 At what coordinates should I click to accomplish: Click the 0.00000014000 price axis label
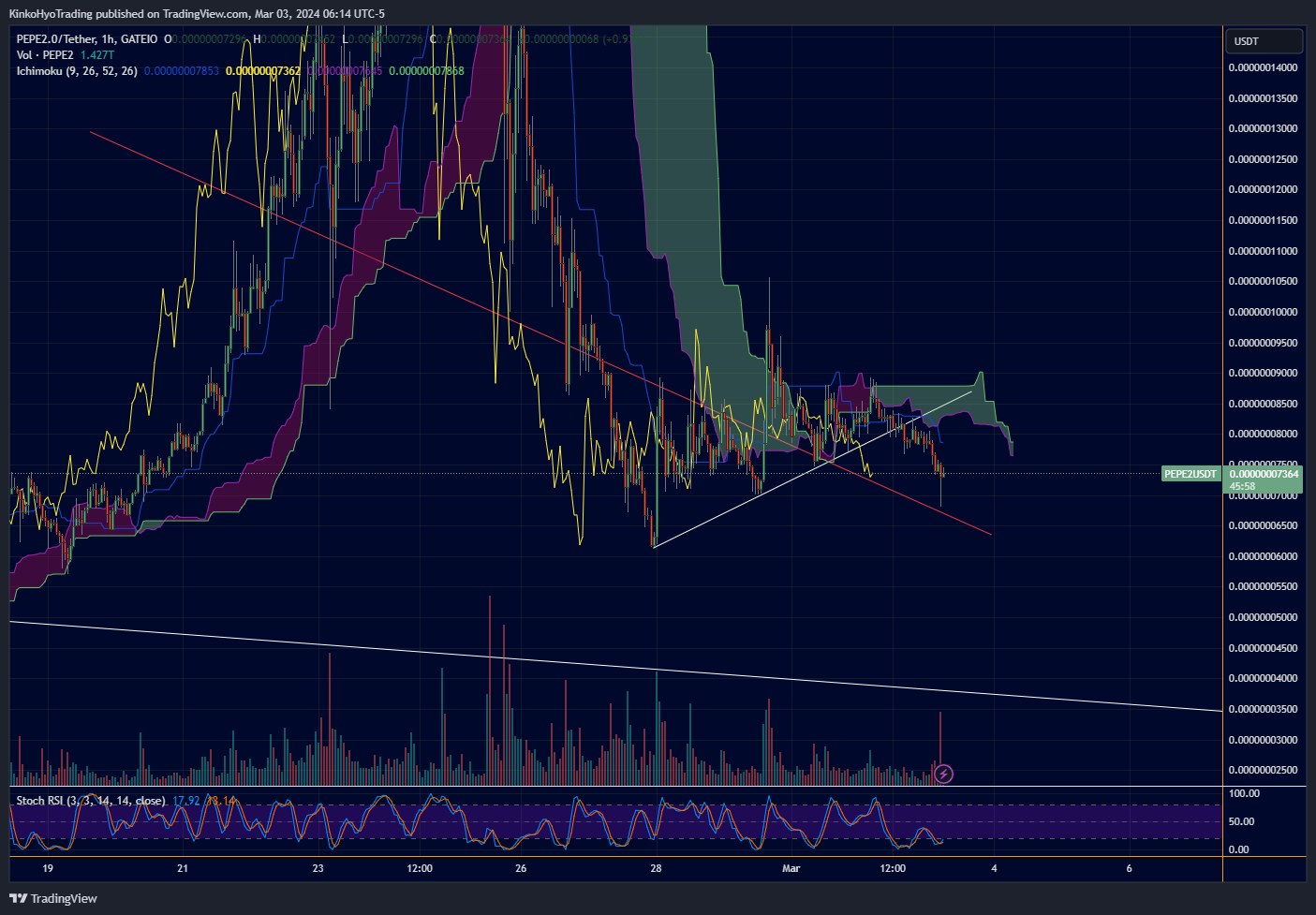(x=1263, y=67)
